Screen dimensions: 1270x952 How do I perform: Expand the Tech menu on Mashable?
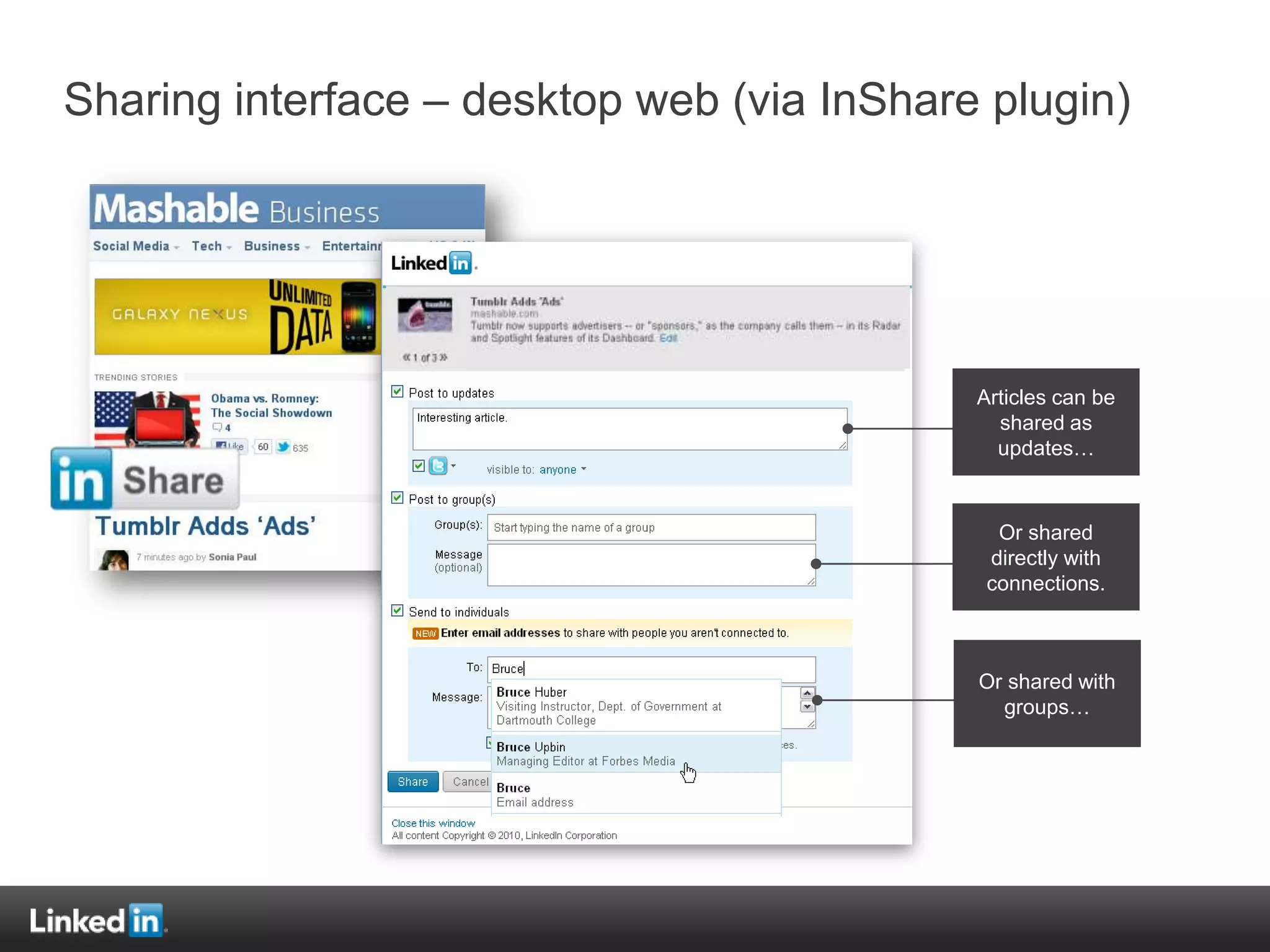(211, 246)
